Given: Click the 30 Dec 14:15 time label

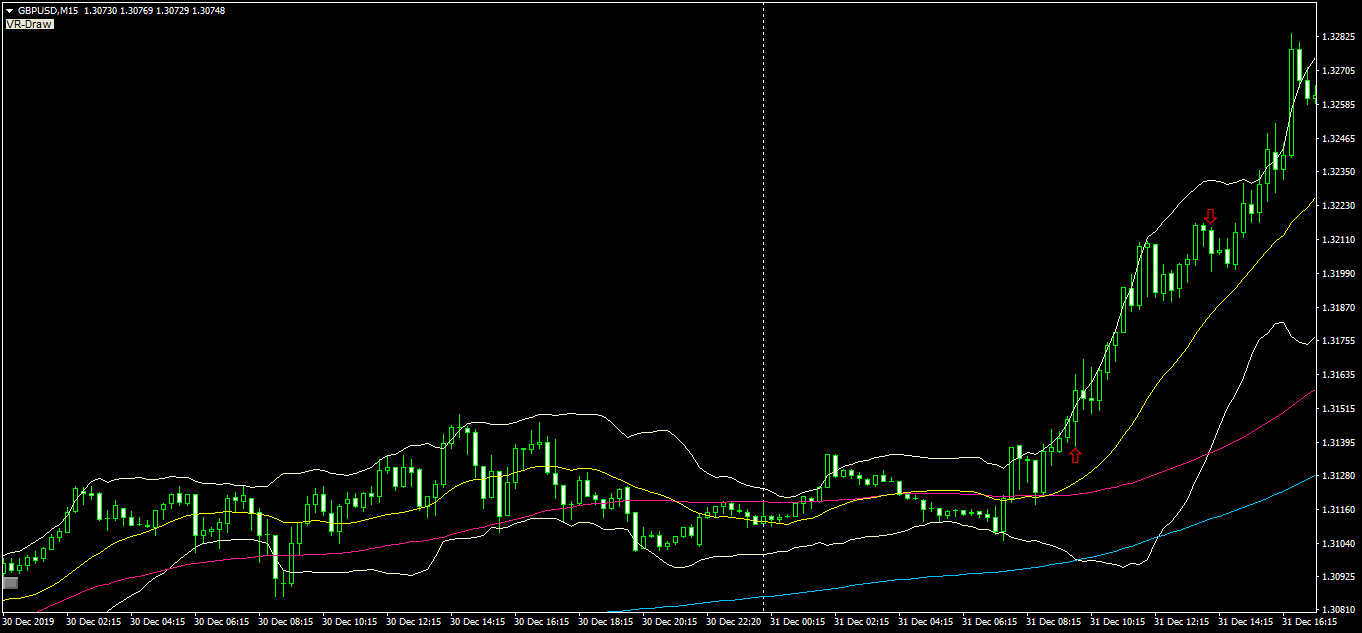Looking at the screenshot, I should coord(477,622).
